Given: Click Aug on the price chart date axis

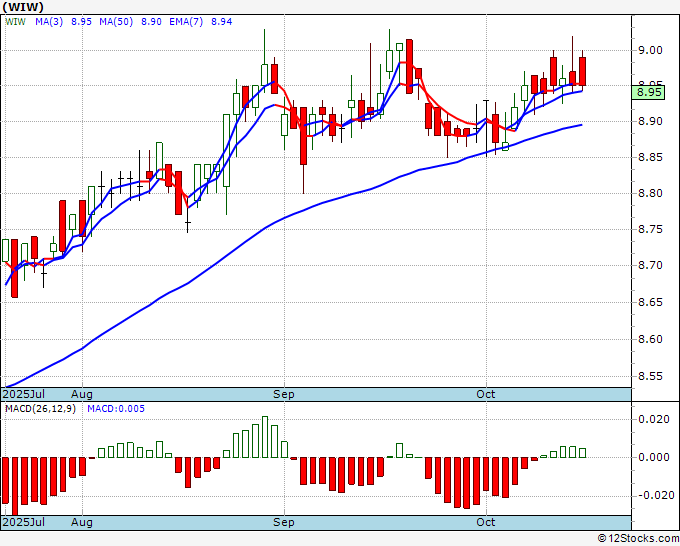Looking at the screenshot, I should pyautogui.click(x=82, y=394).
